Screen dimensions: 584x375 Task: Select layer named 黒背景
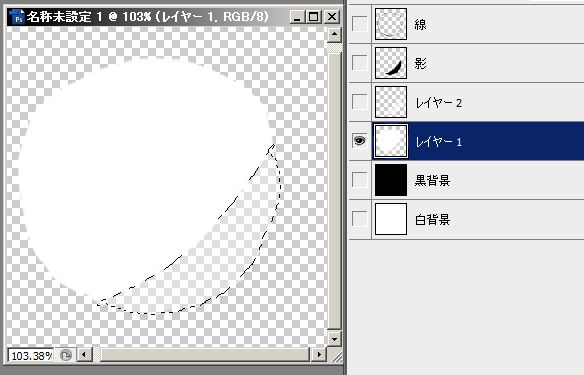tap(432, 181)
